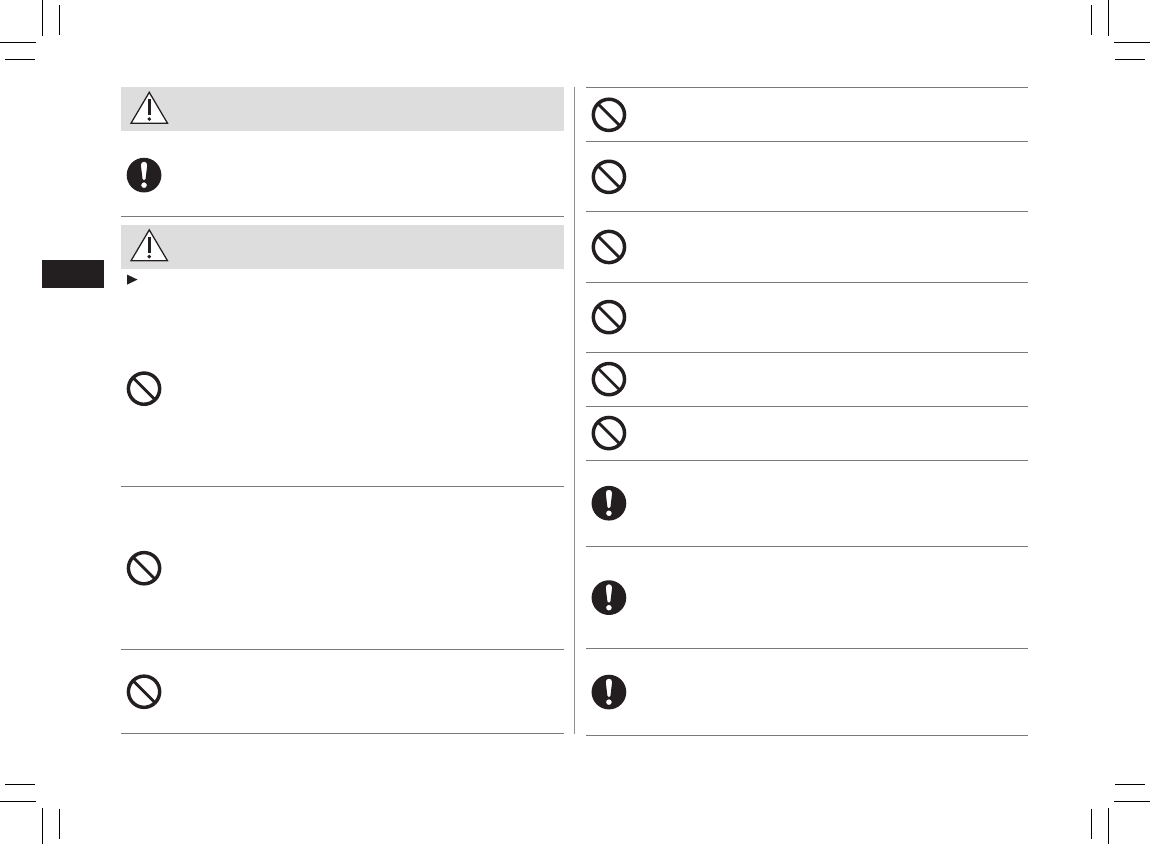Click the black section tab on the left edge
The image size is (1150, 844).
click(x=73, y=274)
